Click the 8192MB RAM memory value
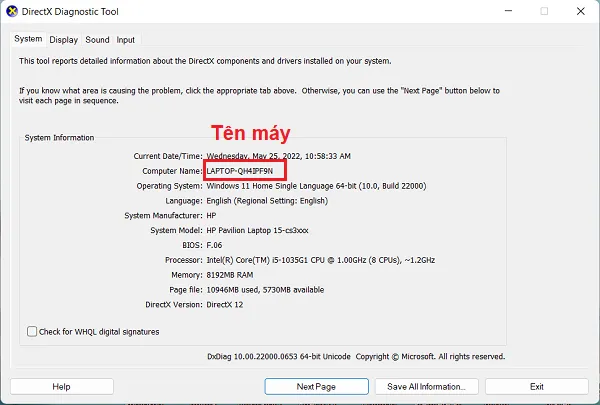This screenshot has width=600, height=405. pyautogui.click(x=231, y=274)
